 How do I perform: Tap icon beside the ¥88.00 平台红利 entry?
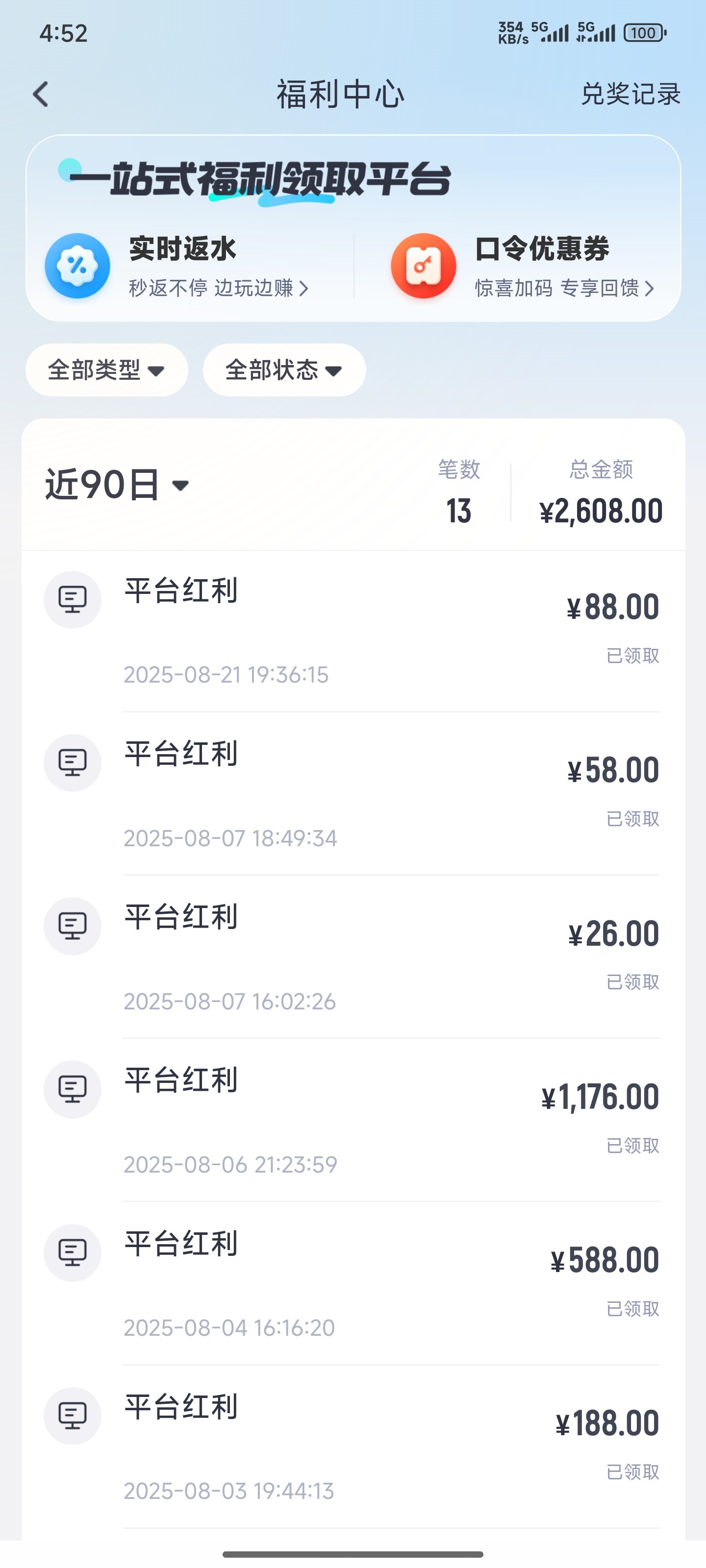point(73,600)
